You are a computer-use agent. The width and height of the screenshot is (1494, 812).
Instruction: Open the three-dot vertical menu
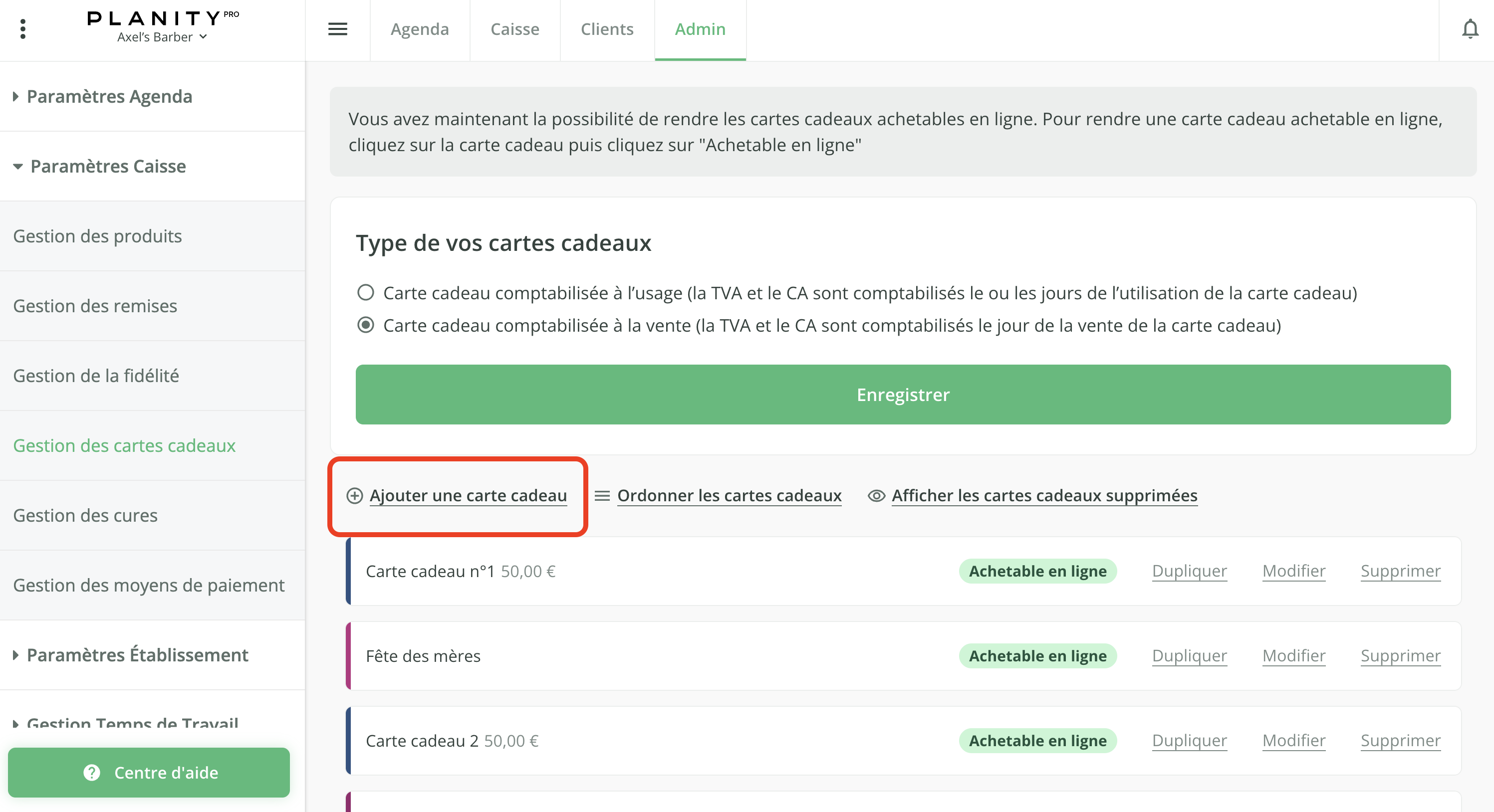coord(22,29)
